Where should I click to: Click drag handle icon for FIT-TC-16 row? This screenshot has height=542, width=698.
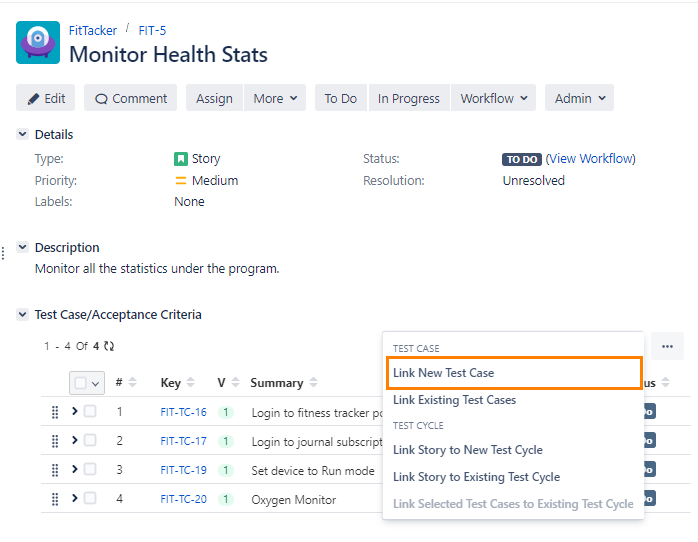(55, 412)
